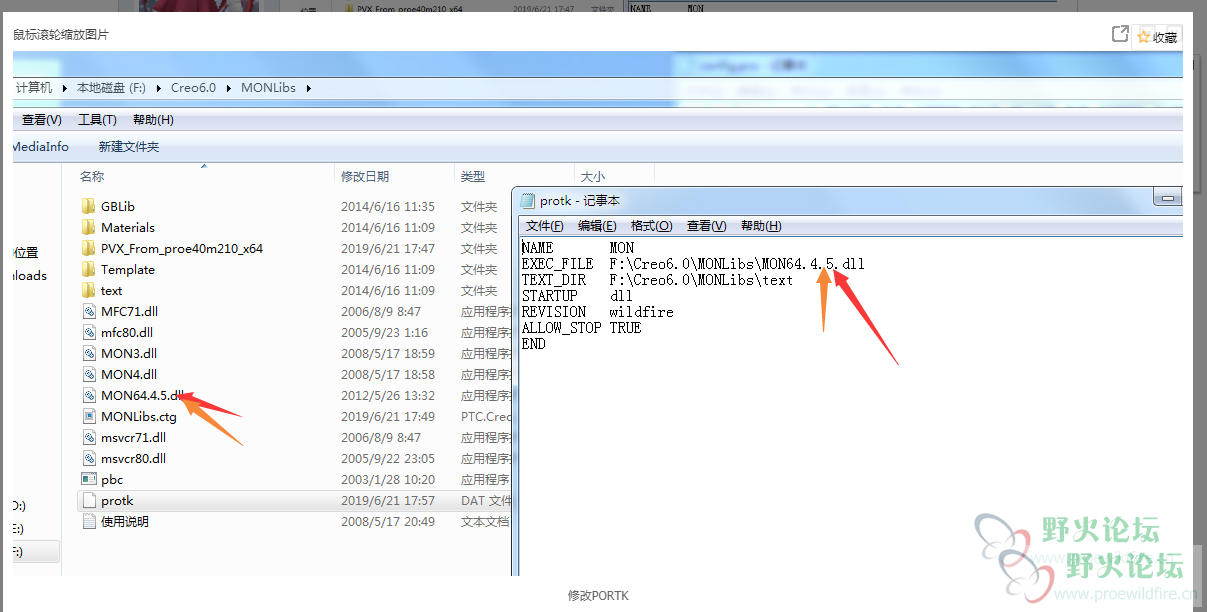Image resolution: width=1207 pixels, height=612 pixels.
Task: Click the TEXT_DIR line in Notepad
Action: tap(657, 280)
